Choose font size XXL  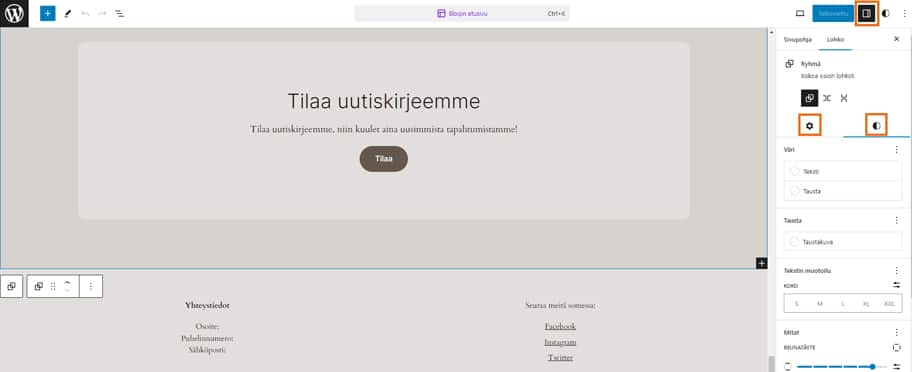tap(889, 304)
